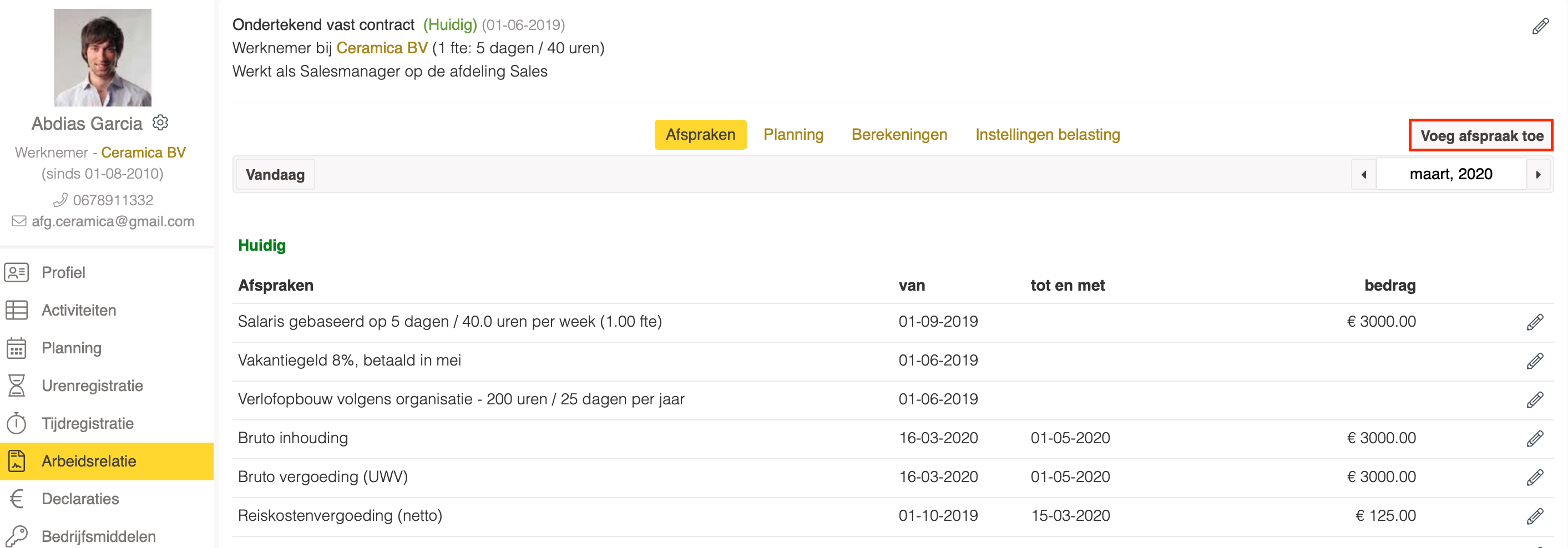Viewport: 1568px width, 548px height.
Task: Click the Urenregistratie hourglass icon
Action: [x=17, y=385]
